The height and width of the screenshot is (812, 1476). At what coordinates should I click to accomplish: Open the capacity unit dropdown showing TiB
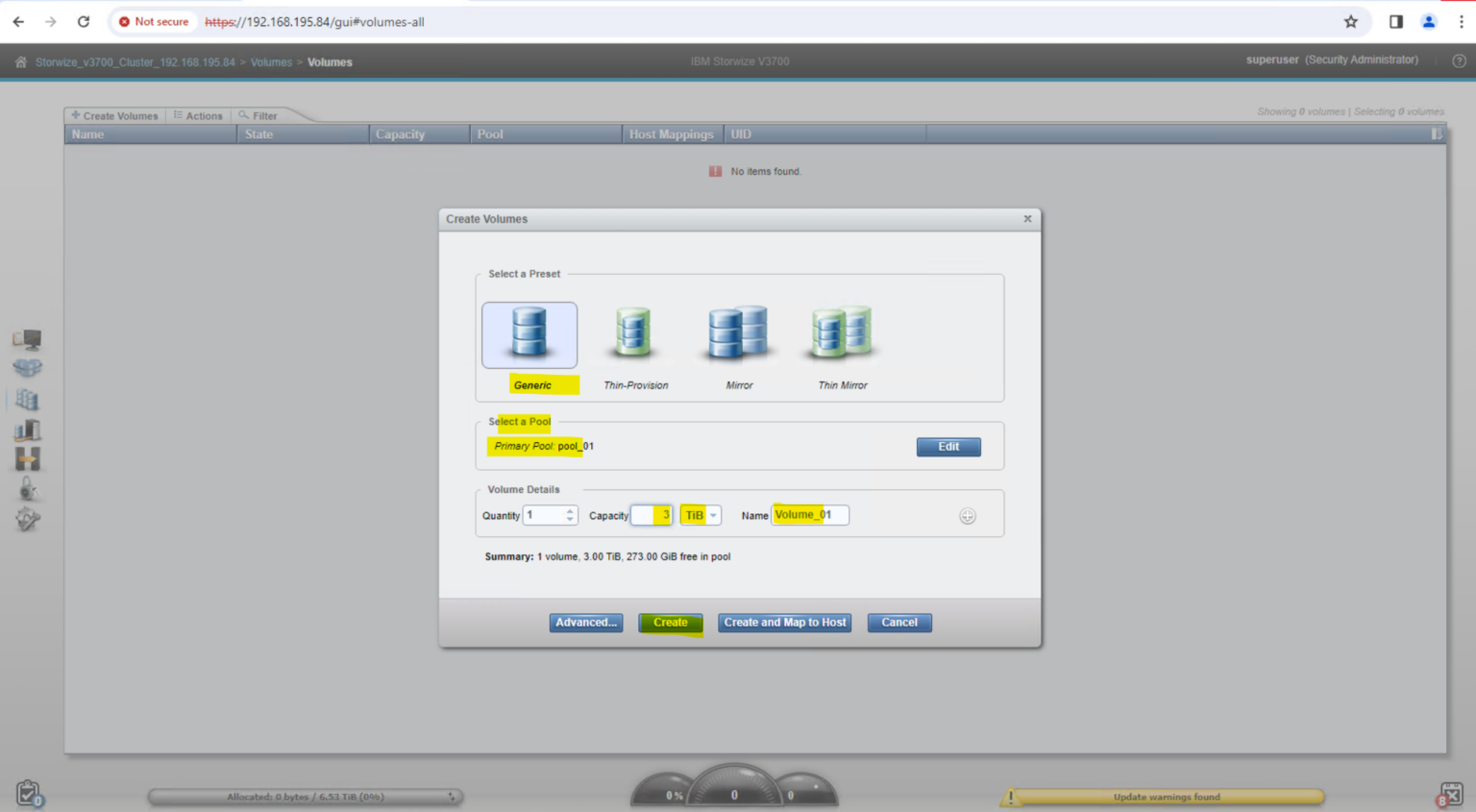712,515
